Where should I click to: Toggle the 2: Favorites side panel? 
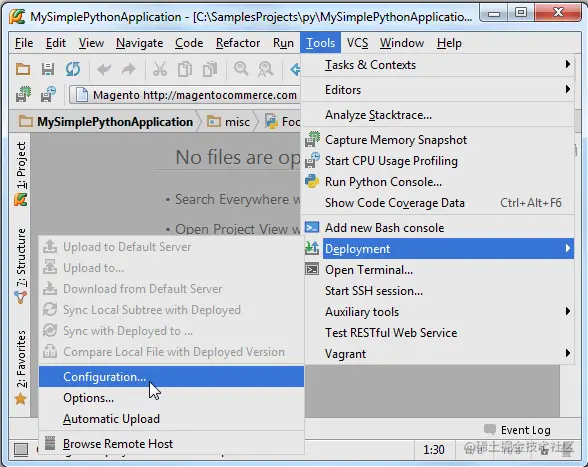[x=21, y=368]
